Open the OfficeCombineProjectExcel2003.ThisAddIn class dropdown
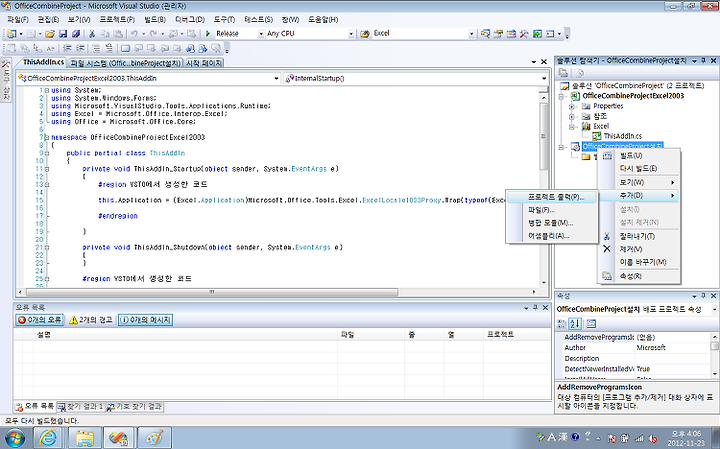The width and height of the screenshot is (720, 449). (x=276, y=79)
